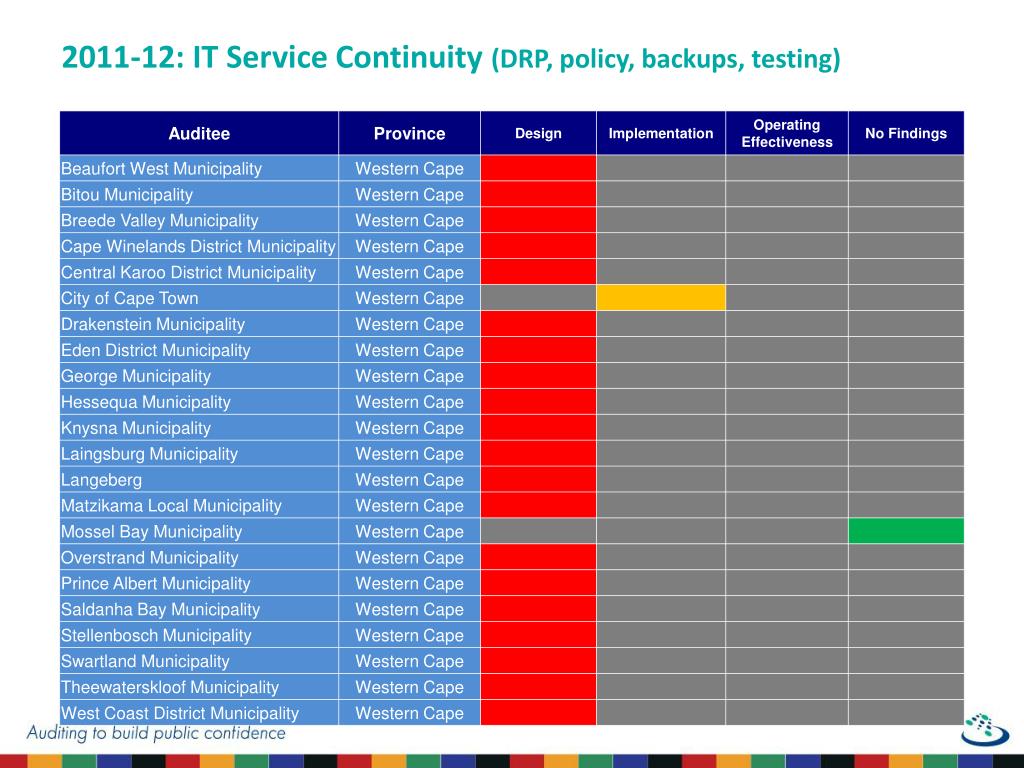This screenshot has height=768, width=1024.
Task: Click the Langeberg row label
Action: pyautogui.click(x=101, y=479)
